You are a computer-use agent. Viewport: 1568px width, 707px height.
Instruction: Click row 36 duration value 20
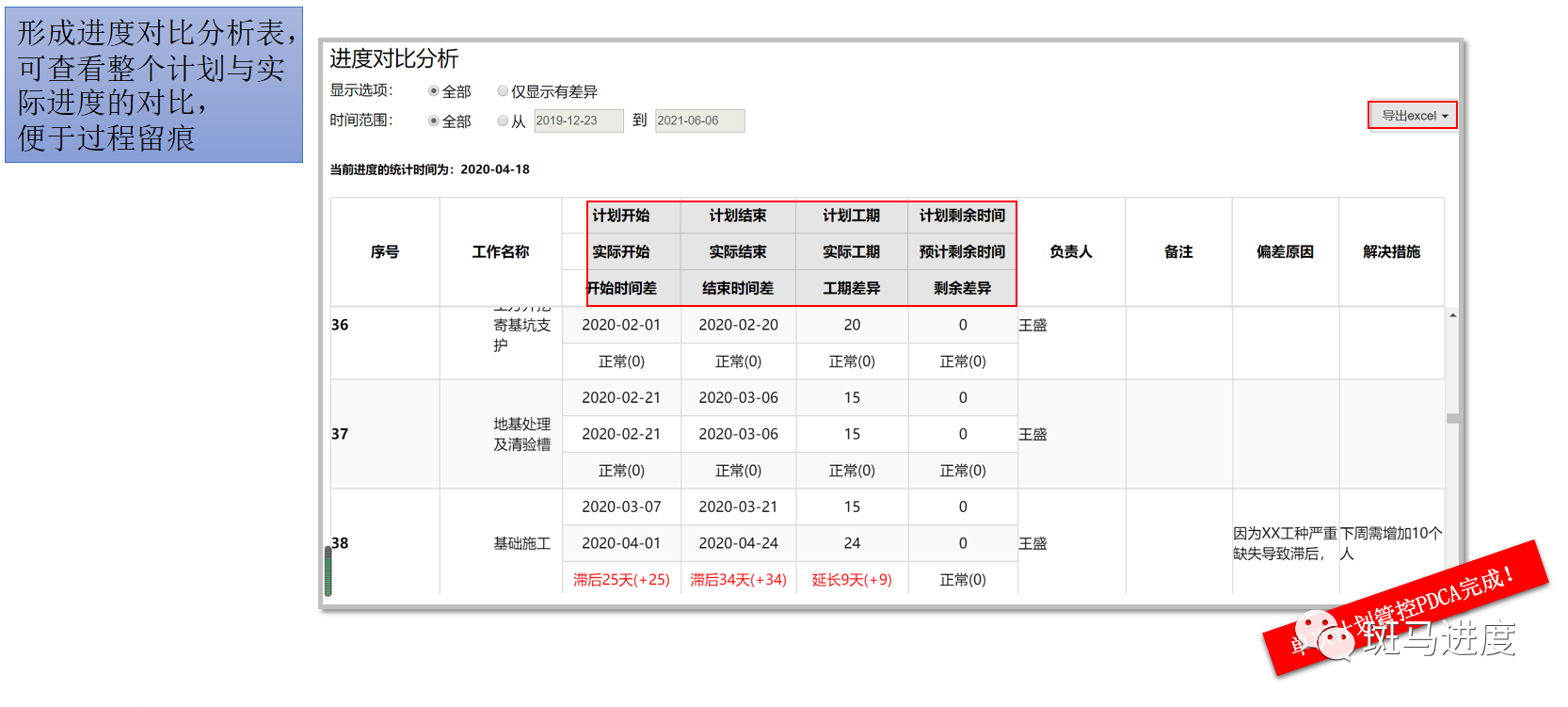pyautogui.click(x=852, y=325)
